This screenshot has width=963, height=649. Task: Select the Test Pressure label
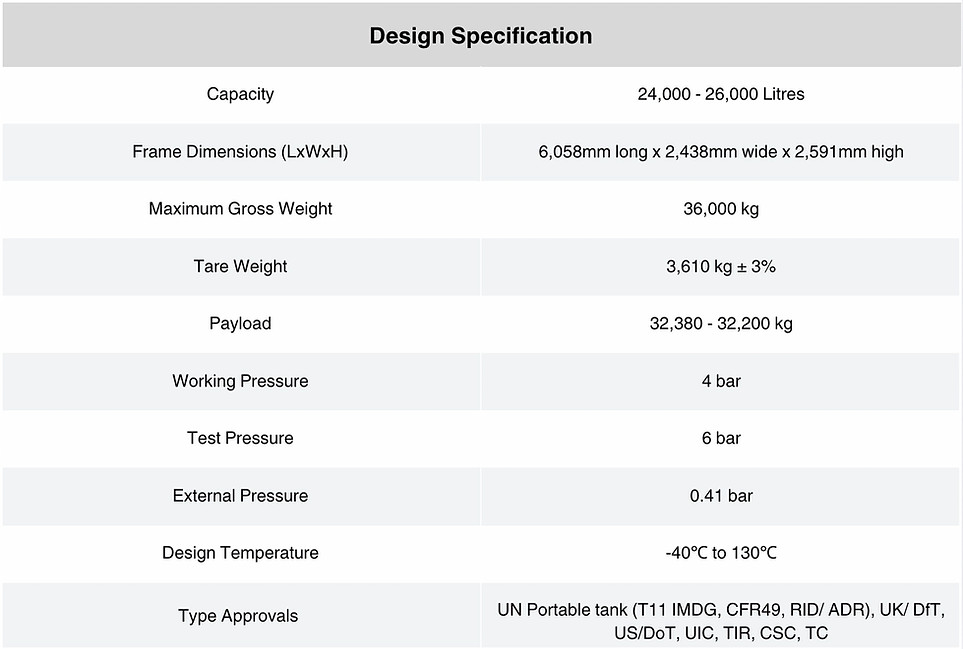(240, 438)
